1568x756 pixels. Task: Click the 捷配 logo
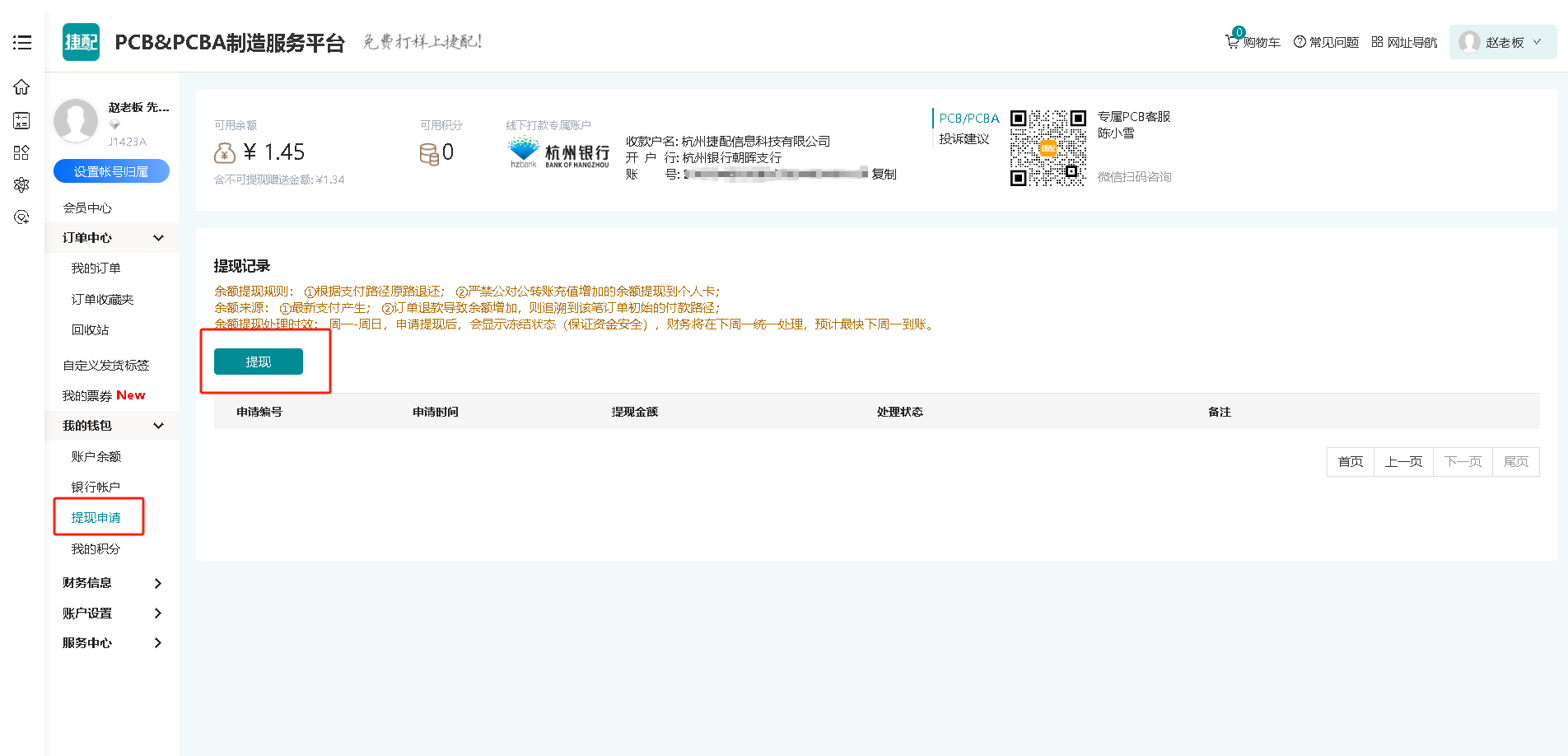coord(81,42)
